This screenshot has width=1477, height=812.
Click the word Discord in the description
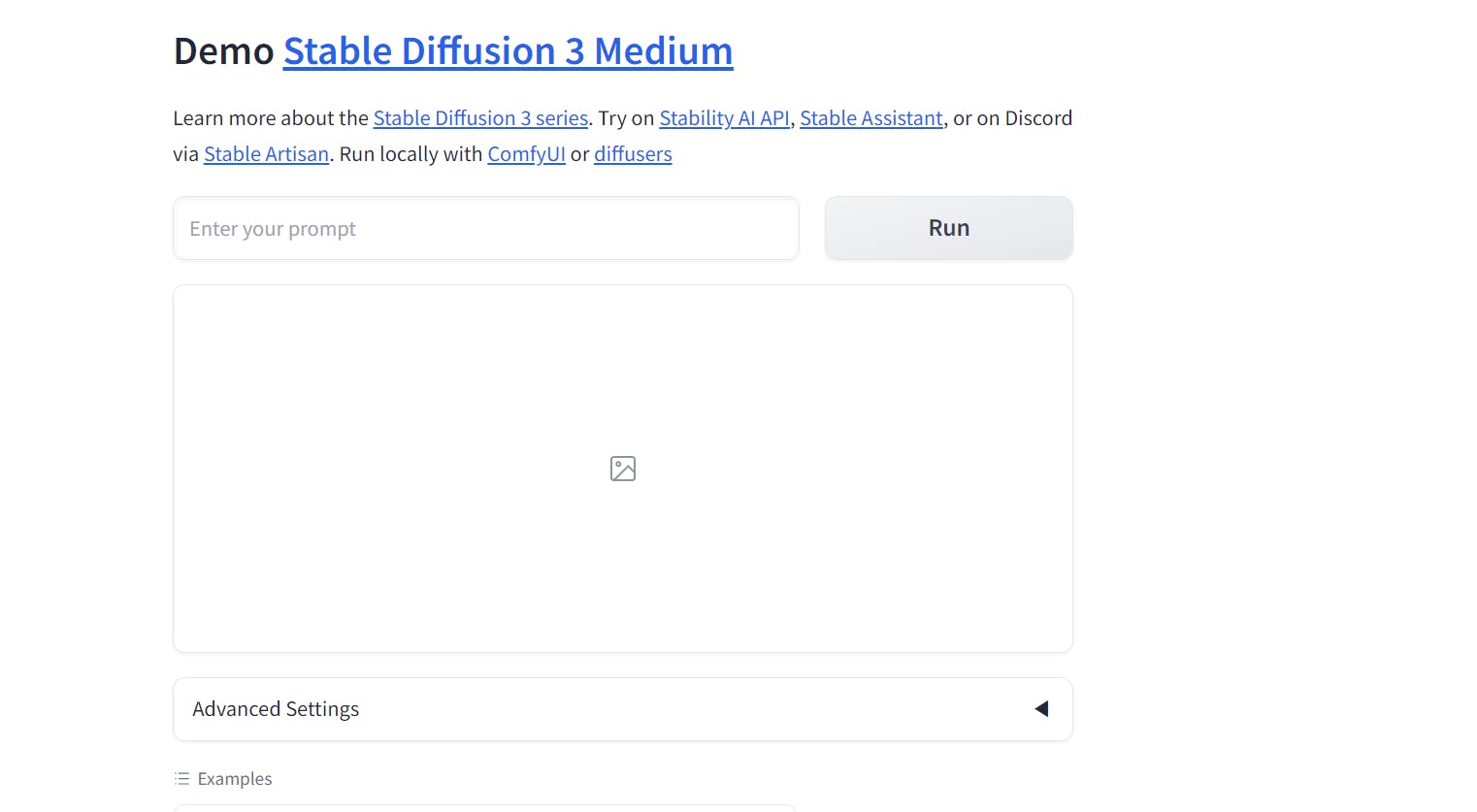1038,118
